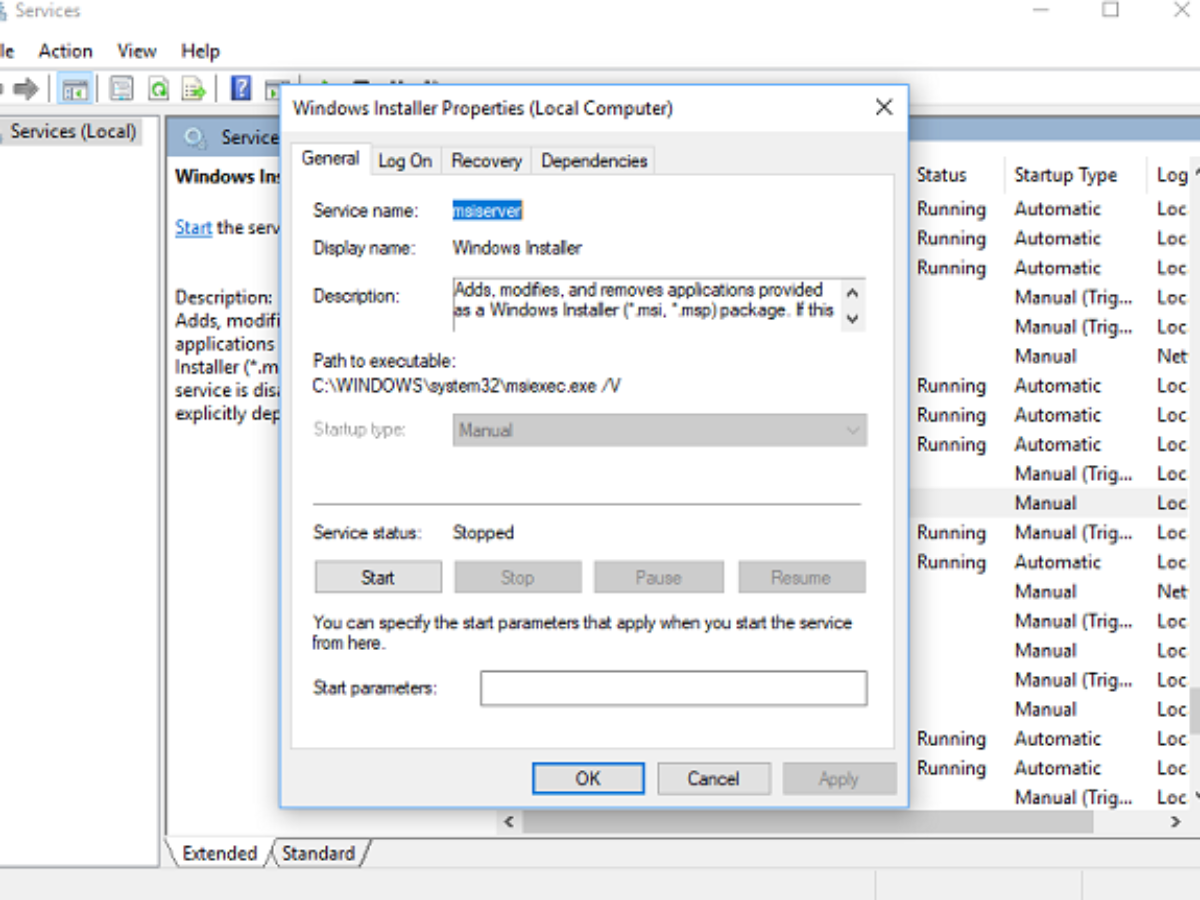Click the greyed-out Pause button

pyautogui.click(x=658, y=577)
